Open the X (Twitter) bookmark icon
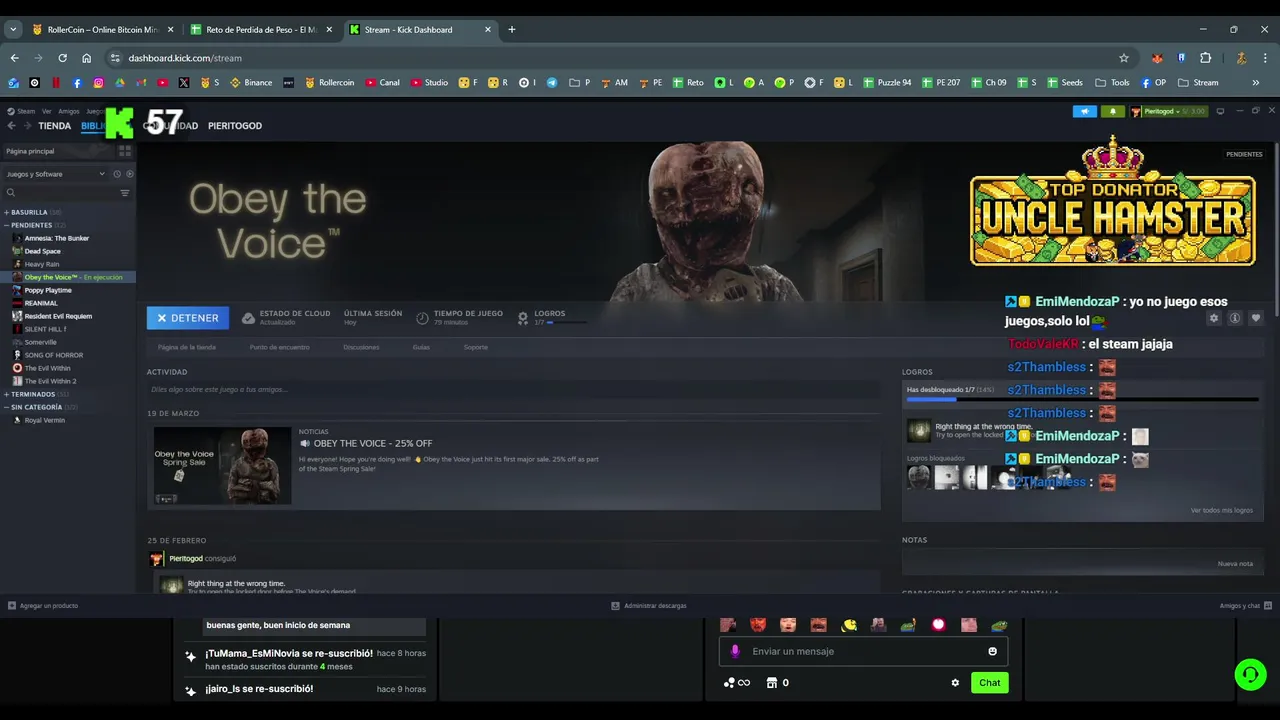Image resolution: width=1280 pixels, height=720 pixels. pos(183,83)
